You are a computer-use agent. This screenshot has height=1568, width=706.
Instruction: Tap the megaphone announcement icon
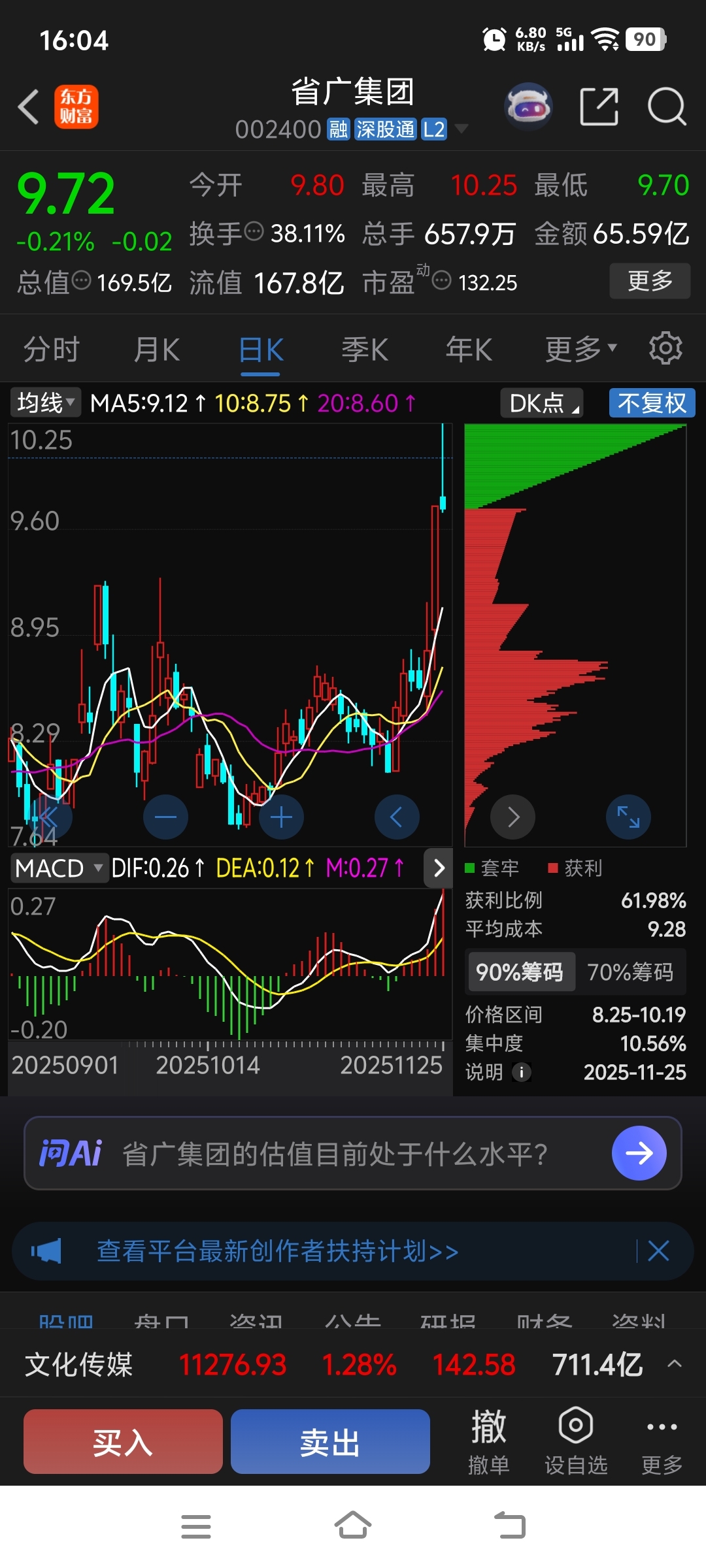(46, 1251)
